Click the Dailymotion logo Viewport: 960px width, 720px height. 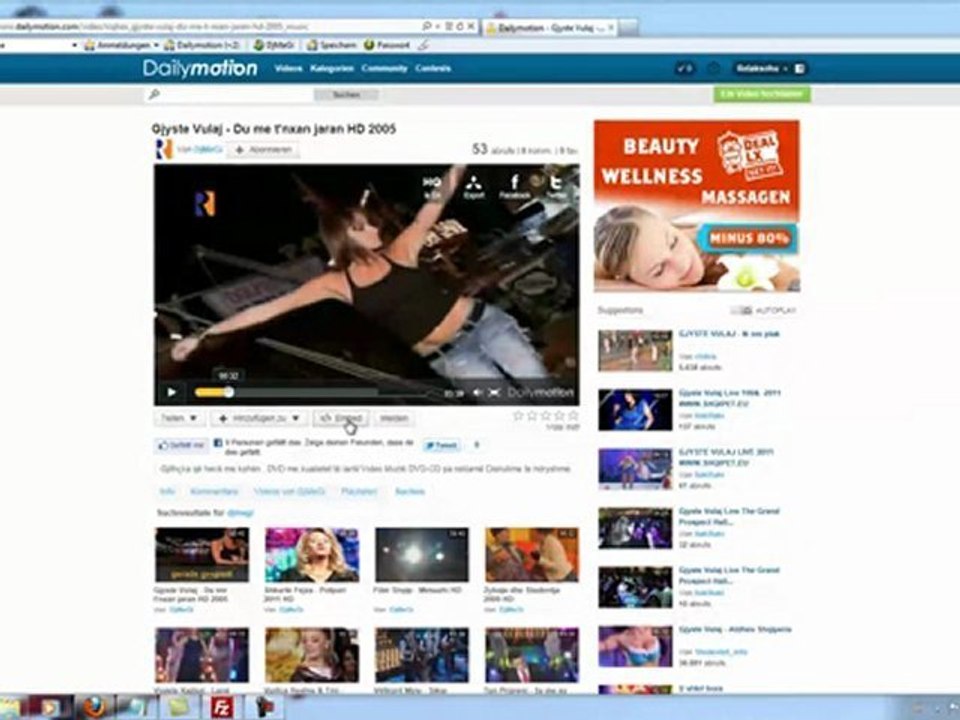(x=200, y=69)
